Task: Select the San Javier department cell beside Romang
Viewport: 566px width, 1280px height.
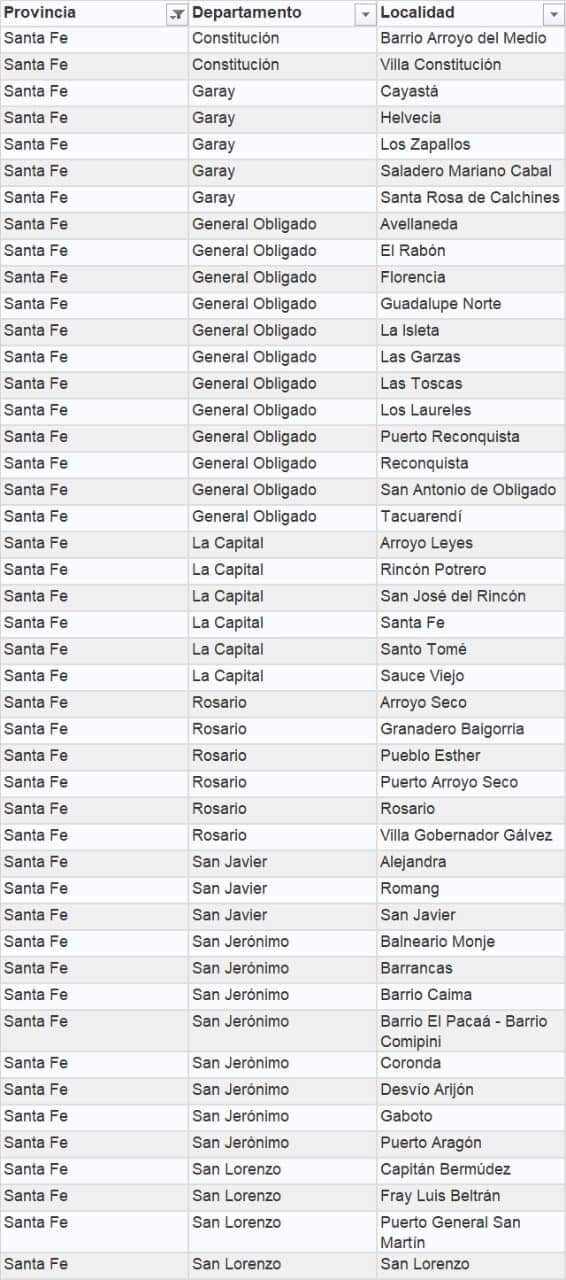Action: pos(282,889)
